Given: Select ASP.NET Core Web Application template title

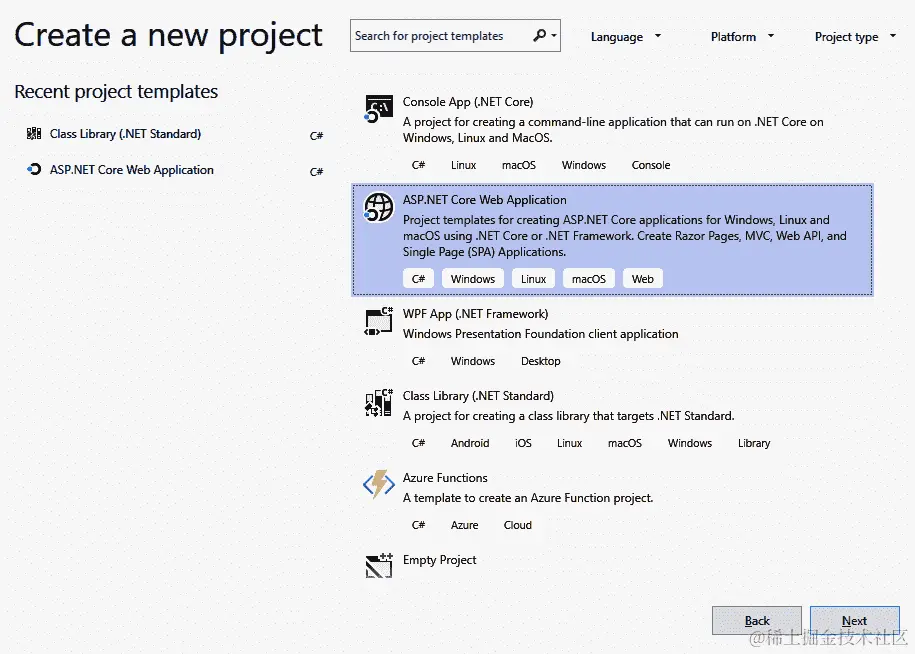Looking at the screenshot, I should tap(484, 200).
